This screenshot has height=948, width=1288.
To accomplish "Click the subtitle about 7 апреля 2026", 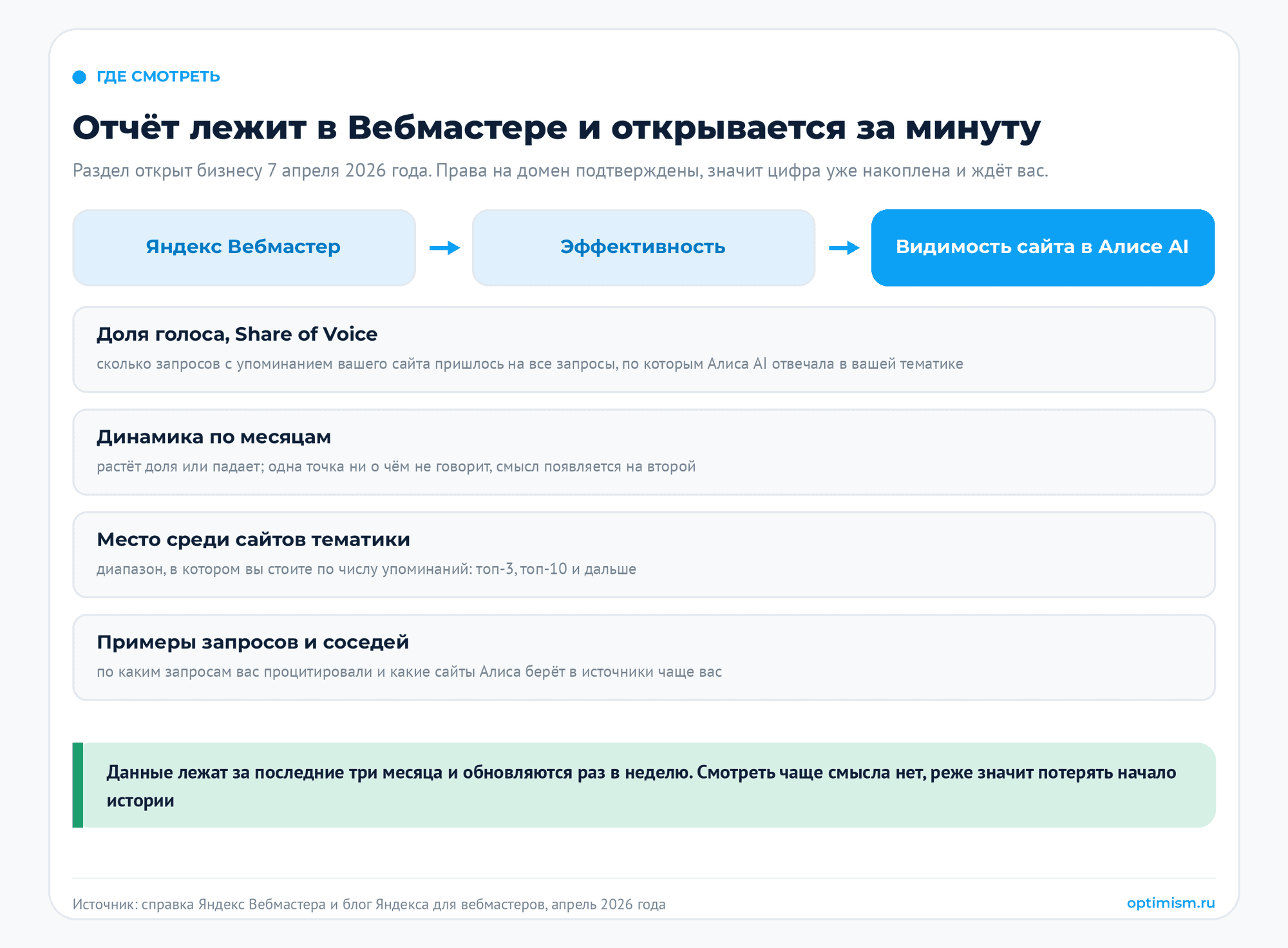I will [560, 171].
